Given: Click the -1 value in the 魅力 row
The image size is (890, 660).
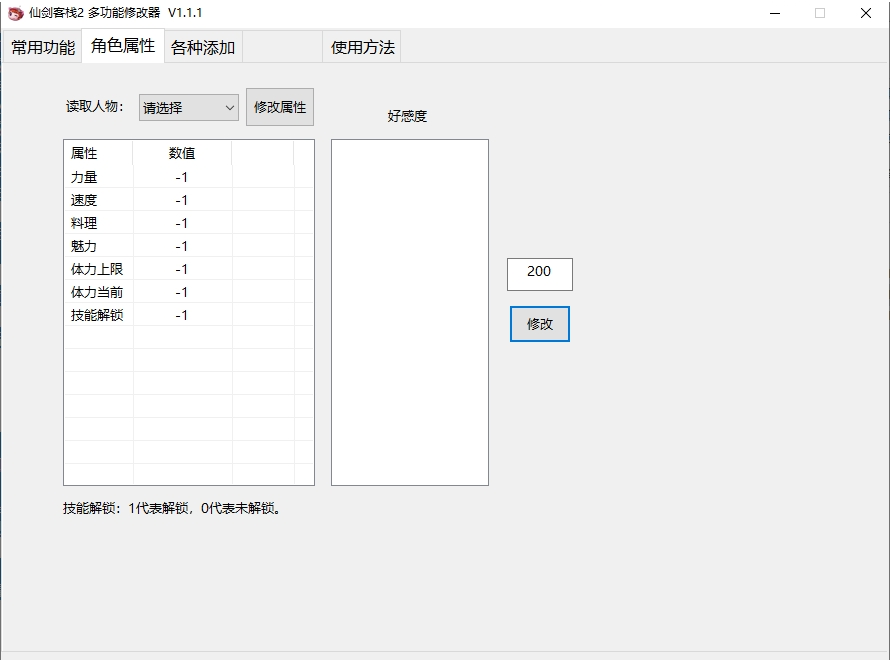Looking at the screenshot, I should point(182,246).
